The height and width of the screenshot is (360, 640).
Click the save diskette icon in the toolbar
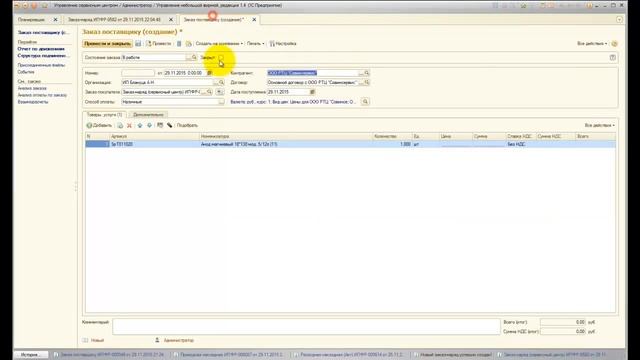pyautogui.click(x=138, y=44)
